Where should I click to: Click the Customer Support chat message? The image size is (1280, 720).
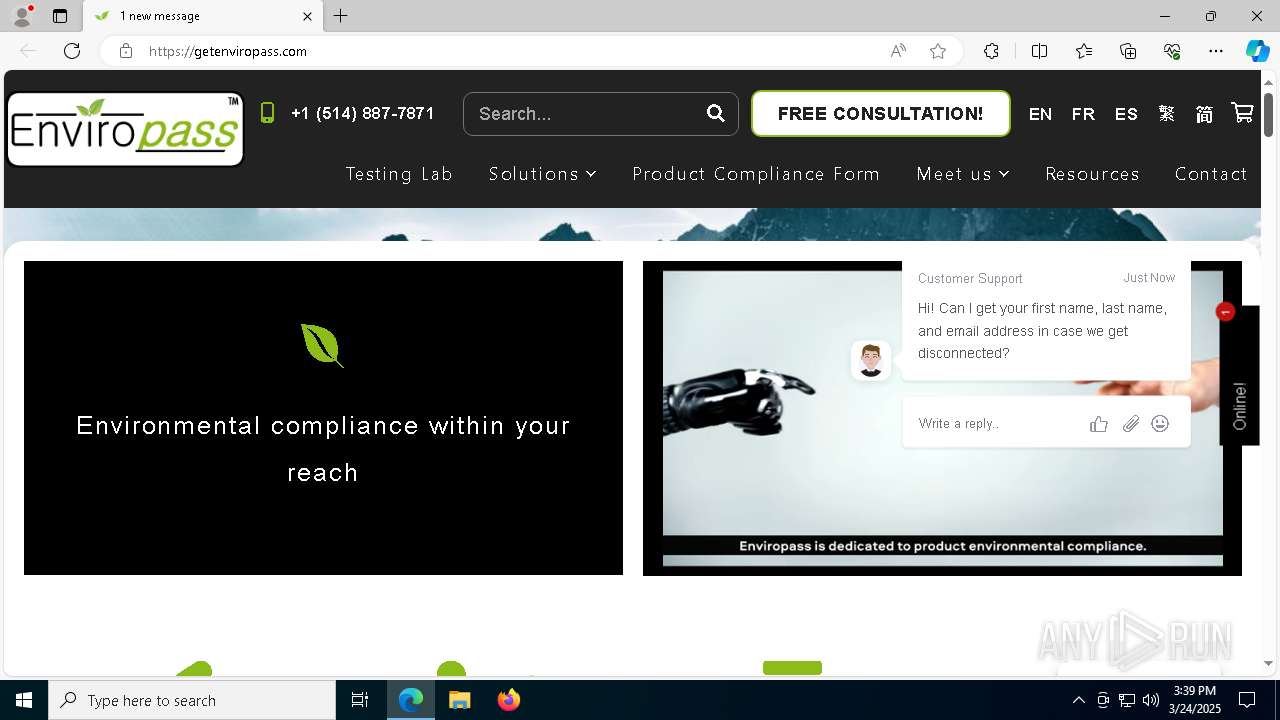(1046, 320)
